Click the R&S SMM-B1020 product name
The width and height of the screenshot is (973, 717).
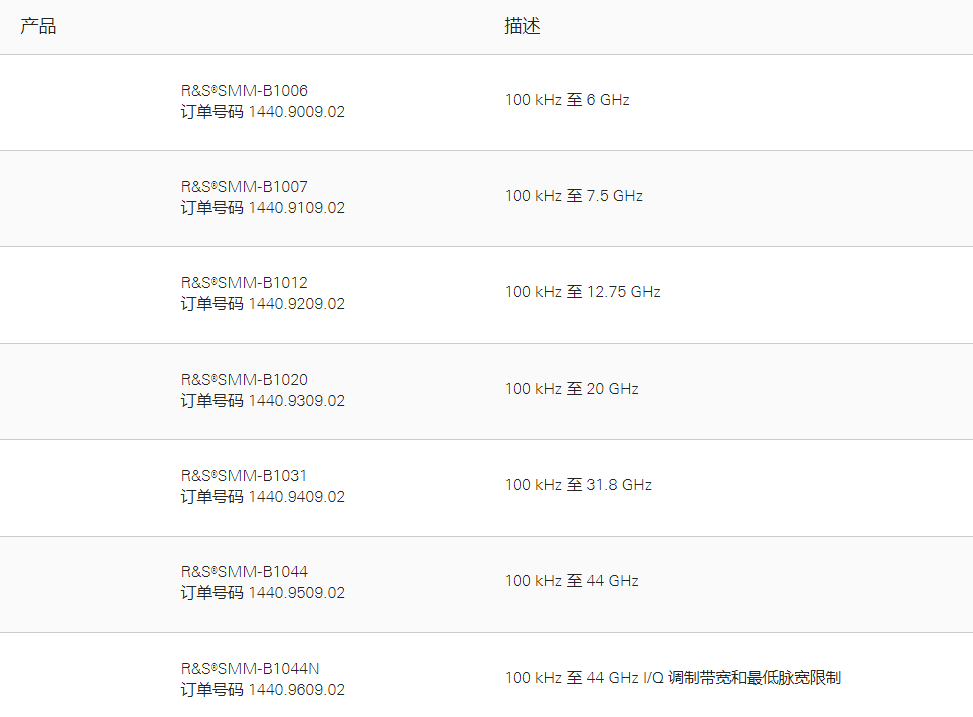coord(244,379)
